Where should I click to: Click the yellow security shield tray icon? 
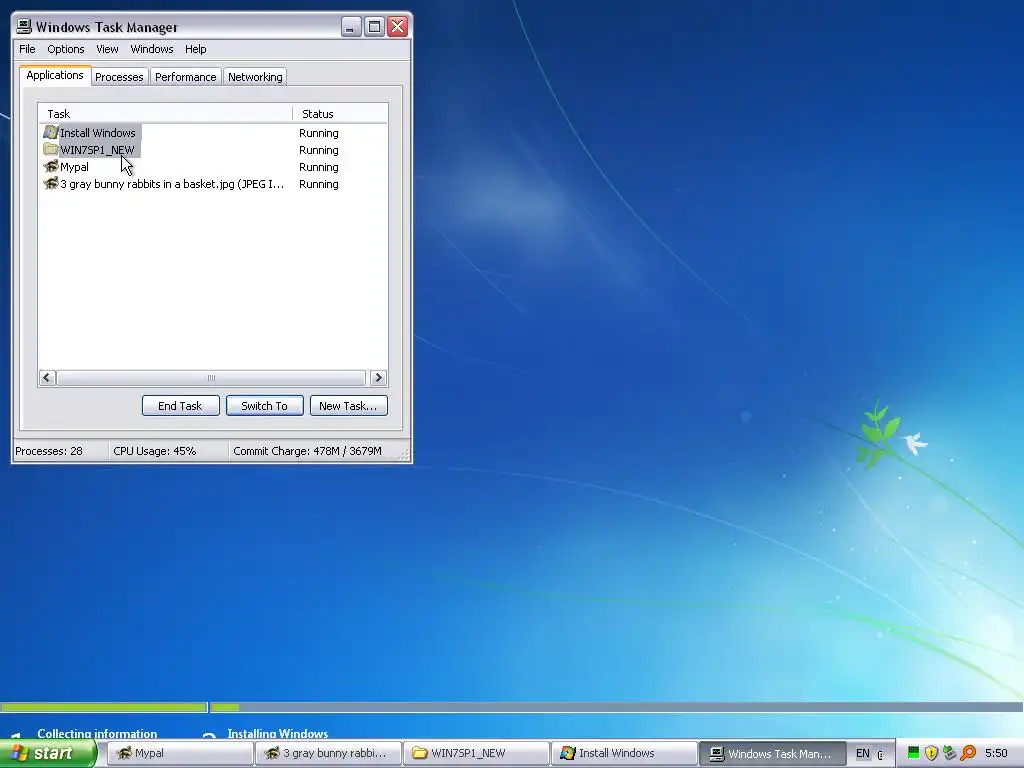pyautogui.click(x=931, y=753)
